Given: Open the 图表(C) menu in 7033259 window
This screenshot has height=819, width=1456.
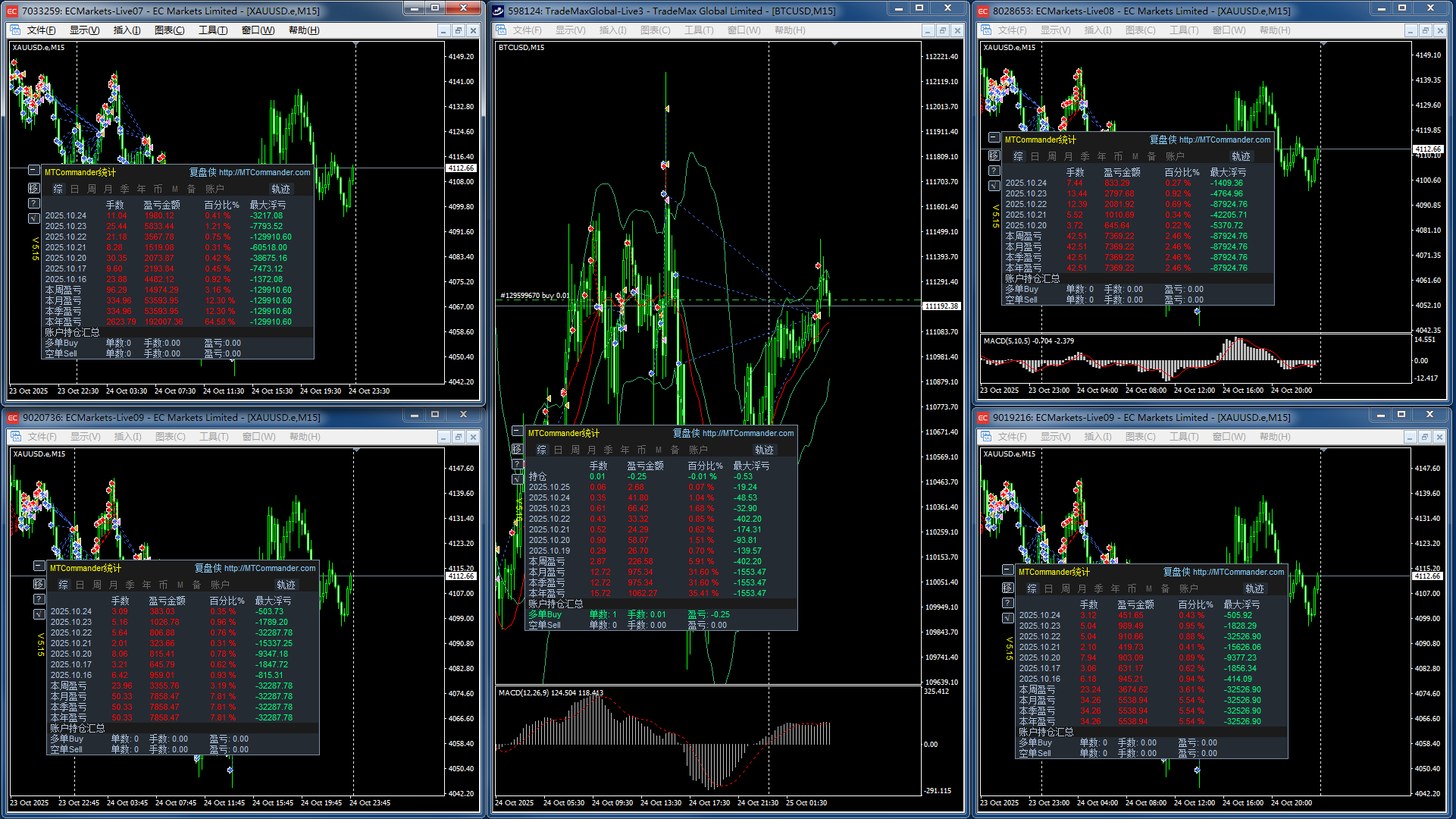Looking at the screenshot, I should pyautogui.click(x=169, y=30).
